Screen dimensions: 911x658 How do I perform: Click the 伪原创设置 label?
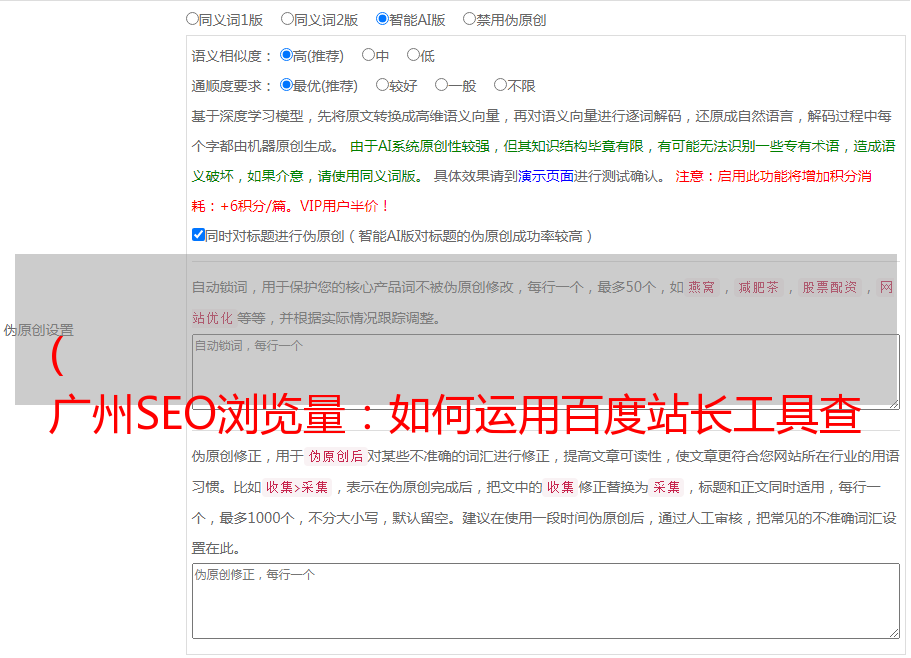point(38,330)
